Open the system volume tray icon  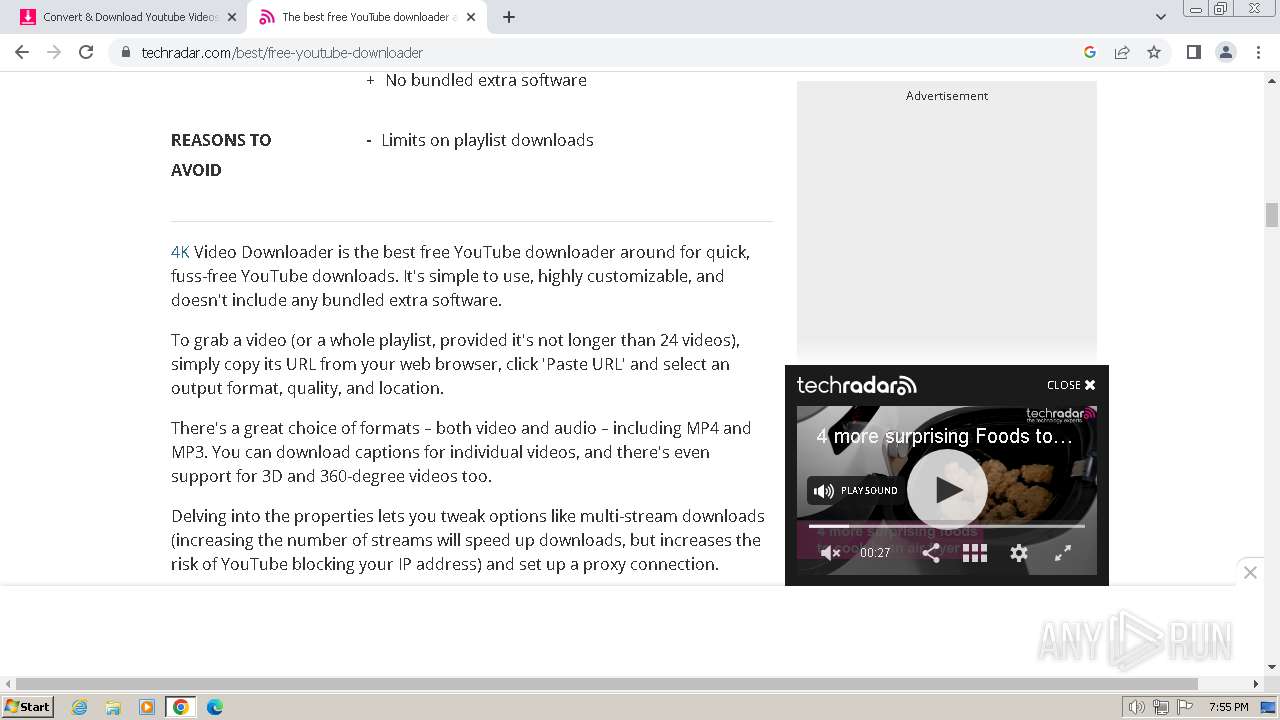pyautogui.click(x=1136, y=707)
